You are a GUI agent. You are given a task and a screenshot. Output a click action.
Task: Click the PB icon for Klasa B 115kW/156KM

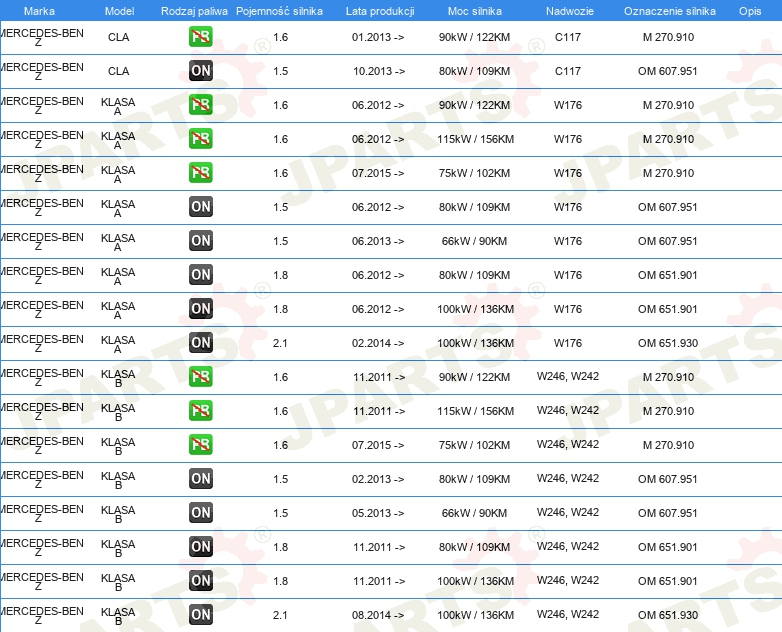coord(201,411)
